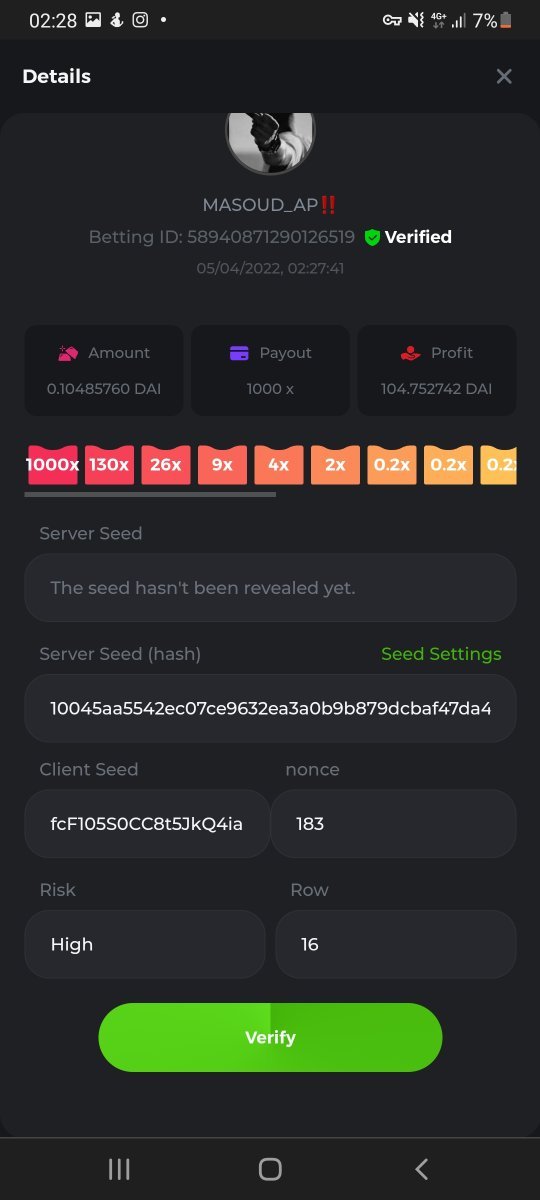Click the multiplier list horizontal scrollbar
The height and width of the screenshot is (1200, 540).
click(x=150, y=494)
